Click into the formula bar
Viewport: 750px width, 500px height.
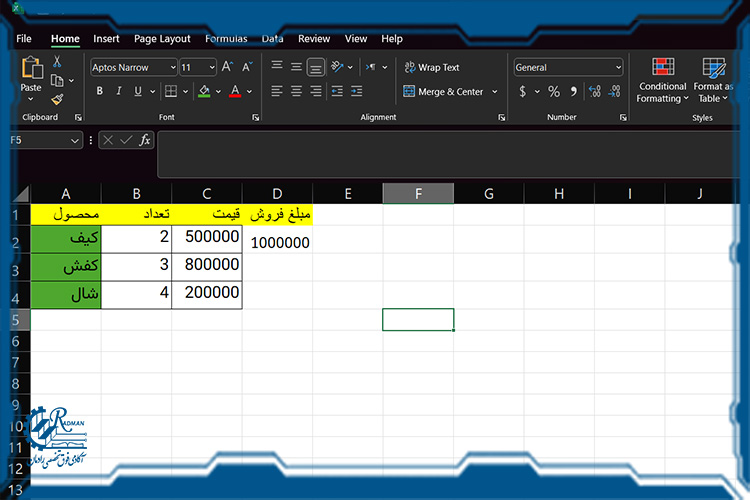(447, 155)
